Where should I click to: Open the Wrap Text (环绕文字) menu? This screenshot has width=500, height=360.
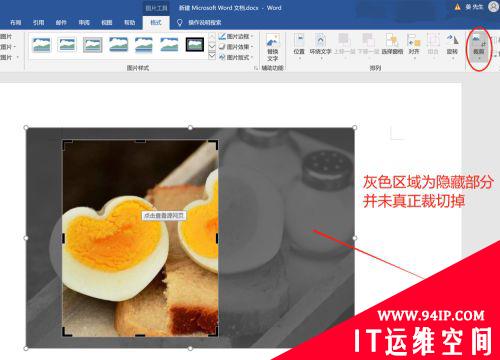320,46
